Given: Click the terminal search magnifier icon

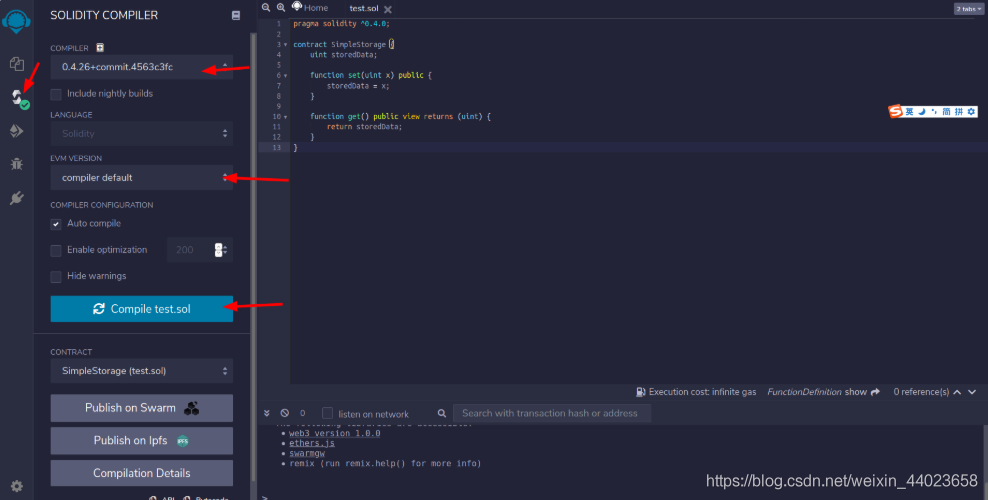Looking at the screenshot, I should tap(442, 413).
